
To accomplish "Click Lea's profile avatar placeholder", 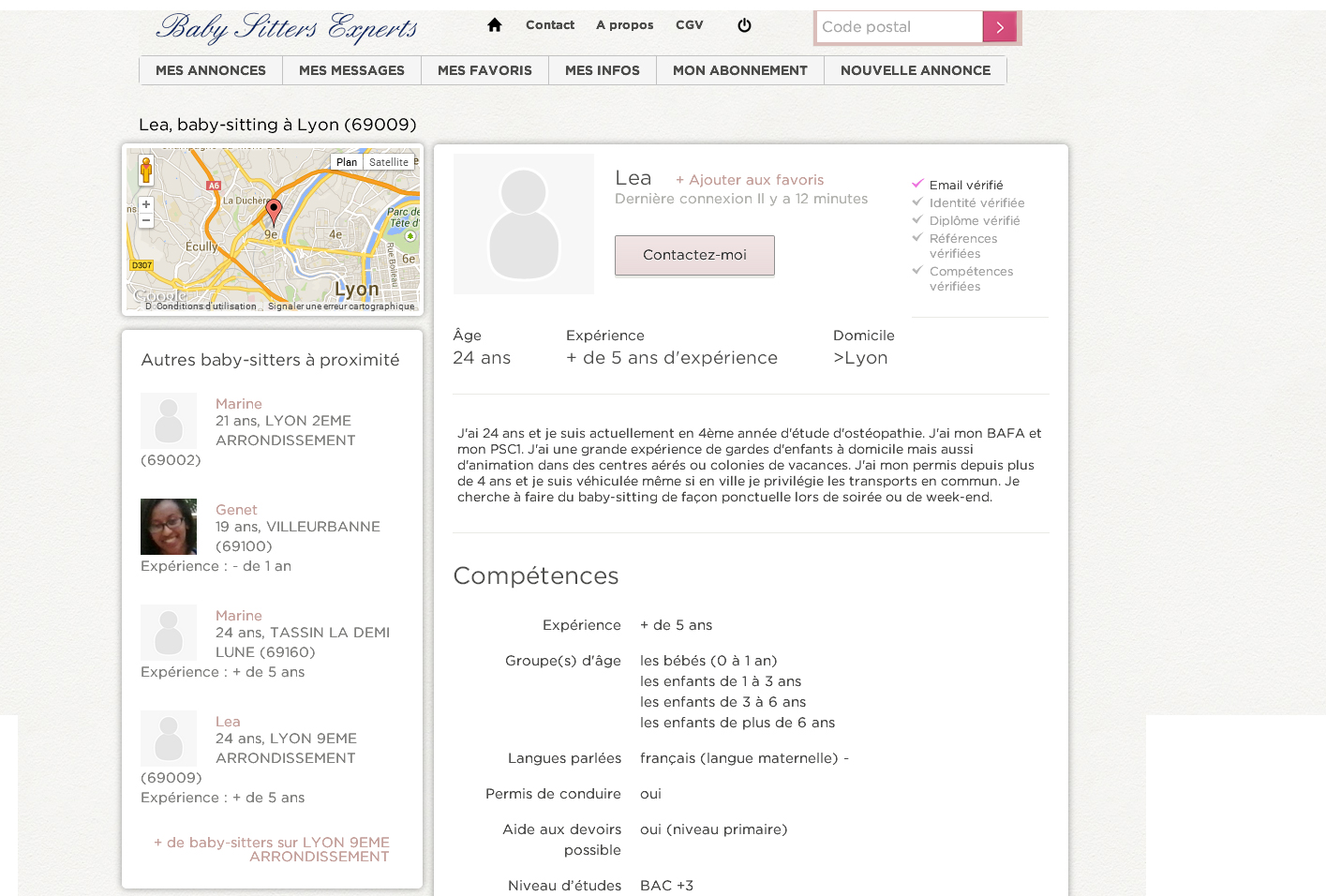I will point(523,224).
